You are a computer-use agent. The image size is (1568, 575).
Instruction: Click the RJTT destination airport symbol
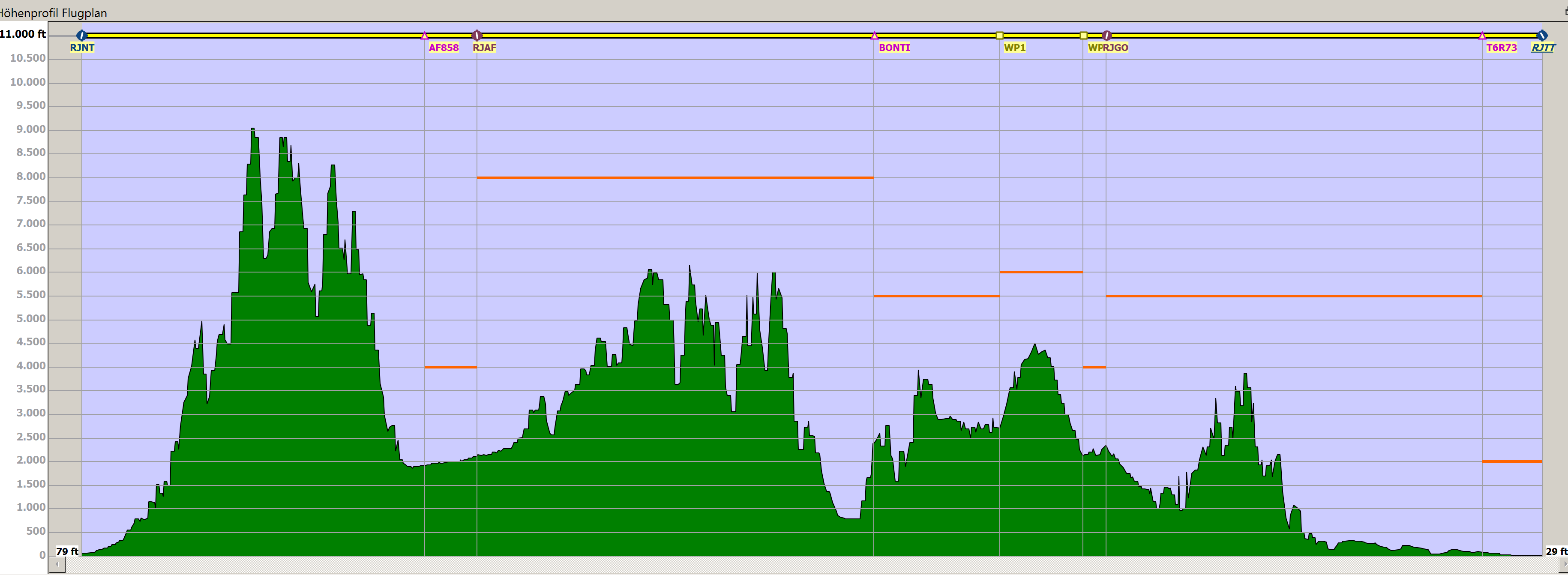tap(1542, 35)
